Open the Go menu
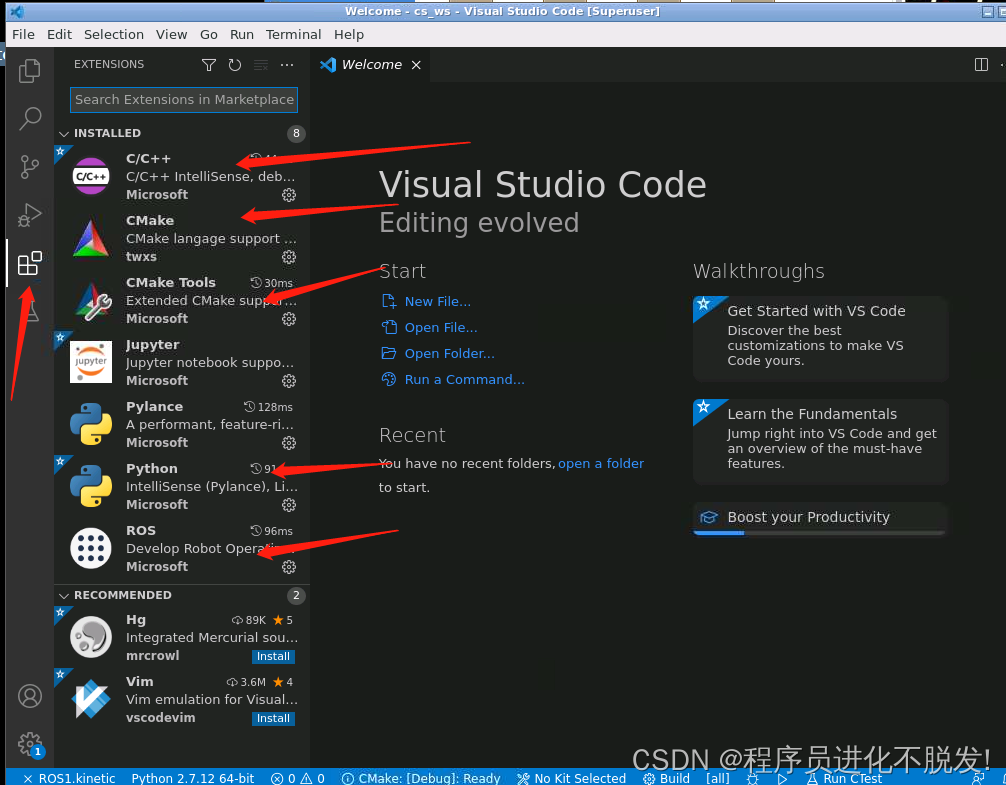This screenshot has height=785, width=1006. point(209,35)
